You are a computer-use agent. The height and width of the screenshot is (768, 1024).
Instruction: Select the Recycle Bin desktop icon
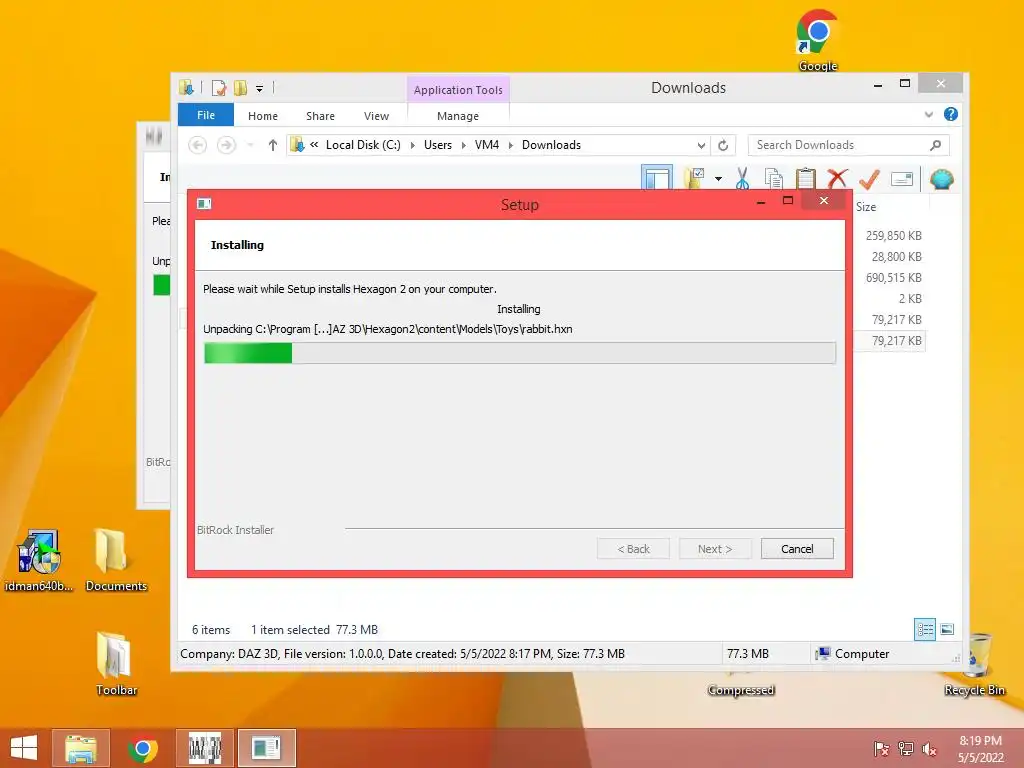click(974, 664)
